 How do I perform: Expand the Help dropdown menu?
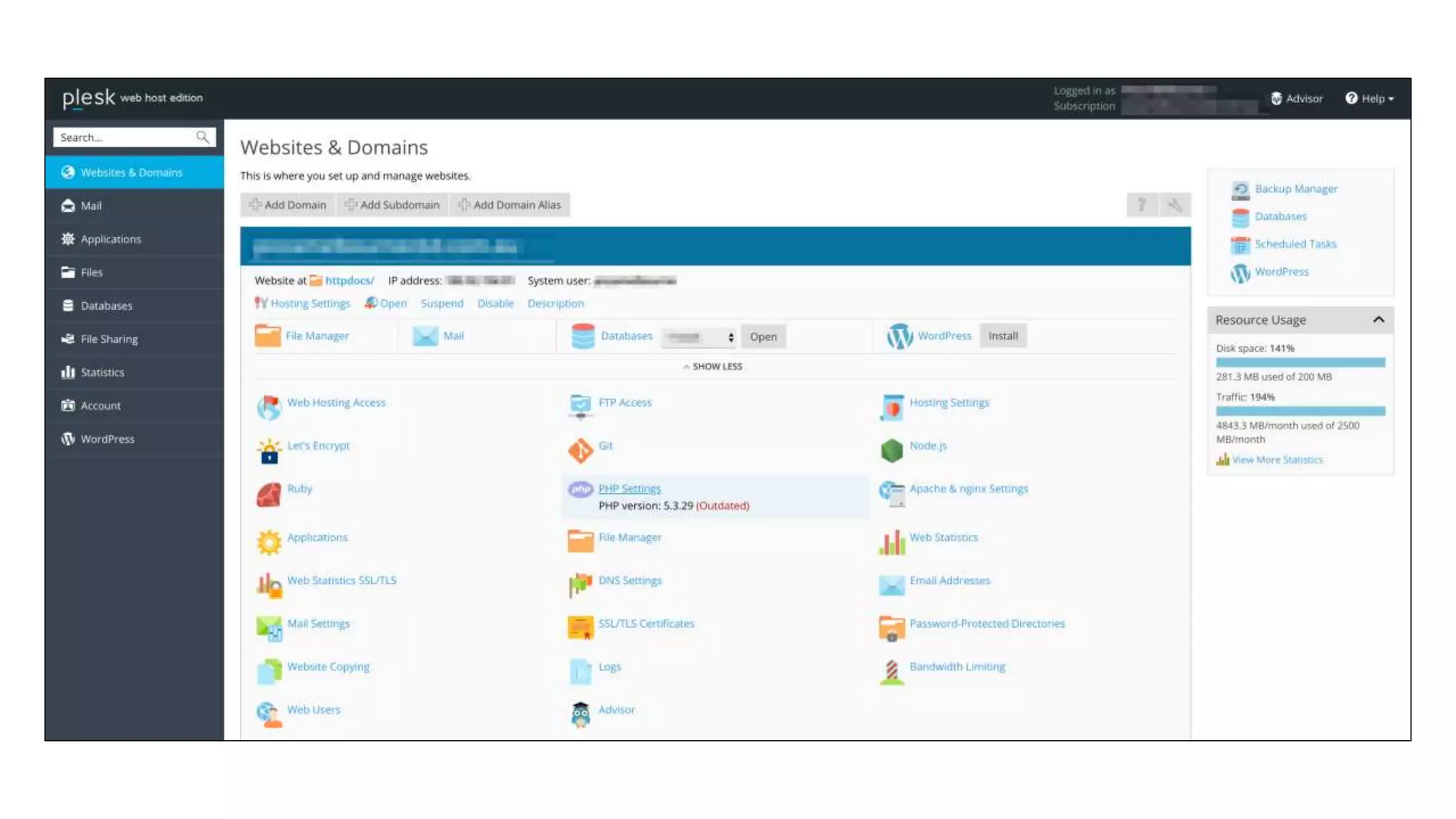point(1369,99)
